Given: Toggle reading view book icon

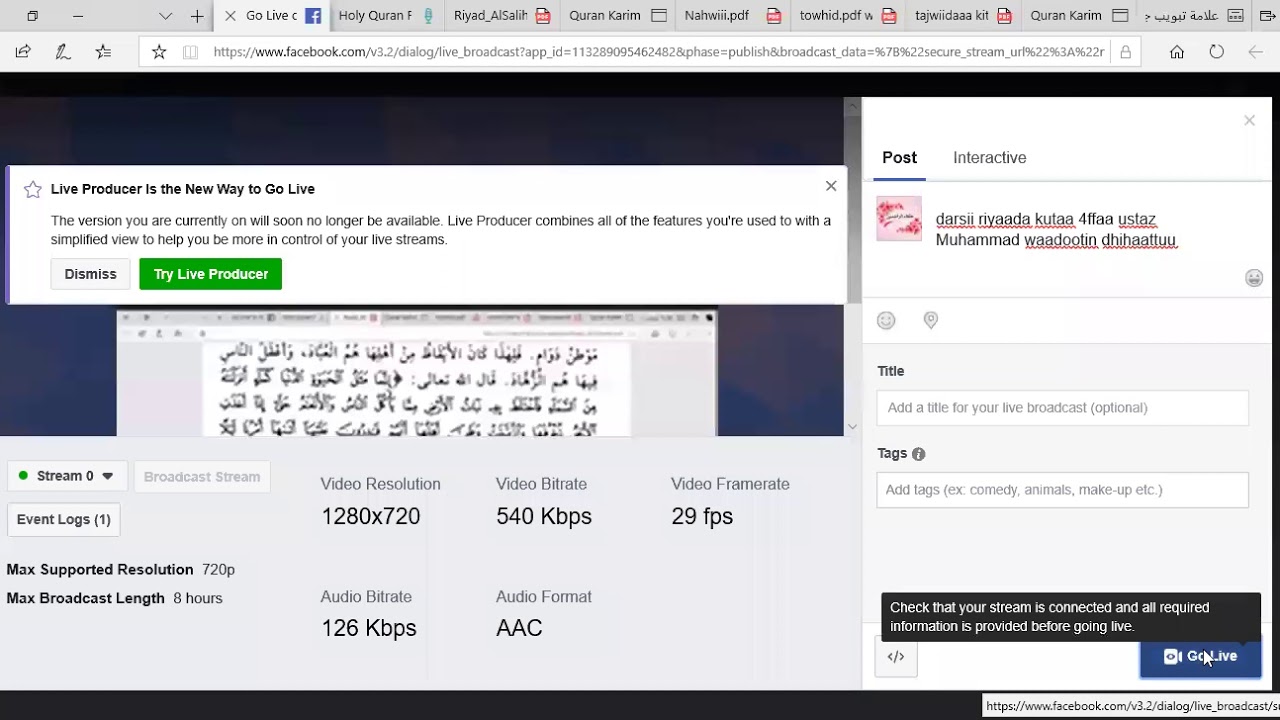Looking at the screenshot, I should coord(190,52).
